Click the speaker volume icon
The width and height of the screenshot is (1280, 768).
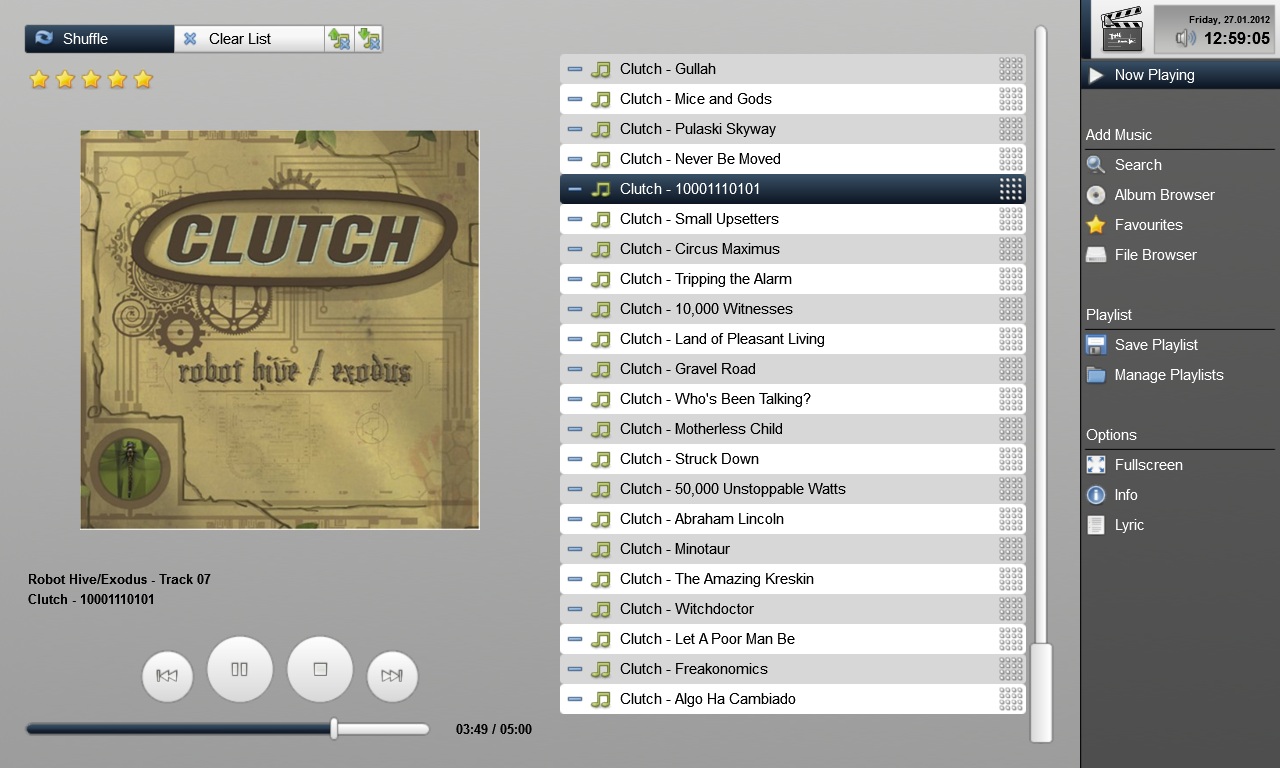1186,38
